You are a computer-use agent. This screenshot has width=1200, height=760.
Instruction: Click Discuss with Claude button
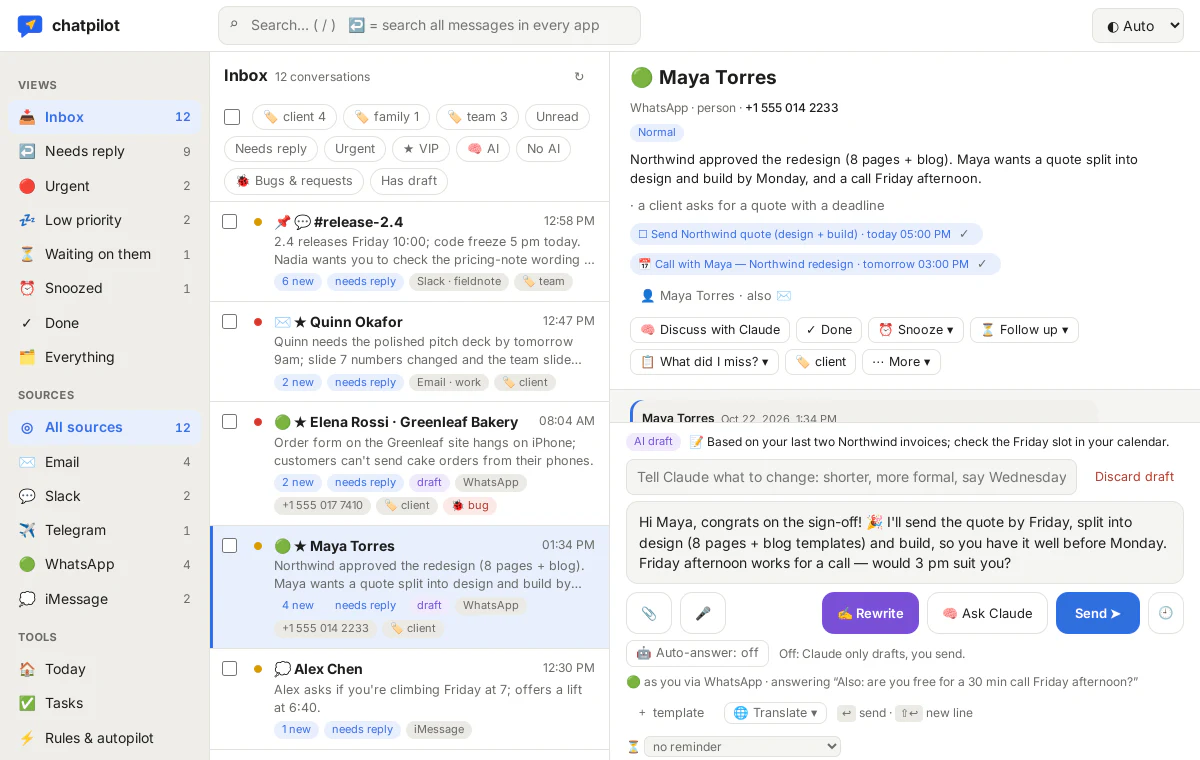710,330
